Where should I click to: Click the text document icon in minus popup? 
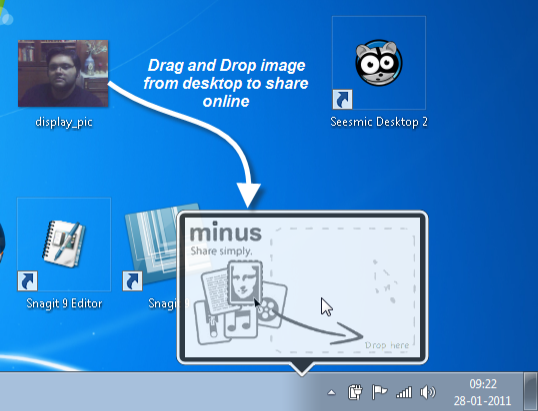pos(216,292)
